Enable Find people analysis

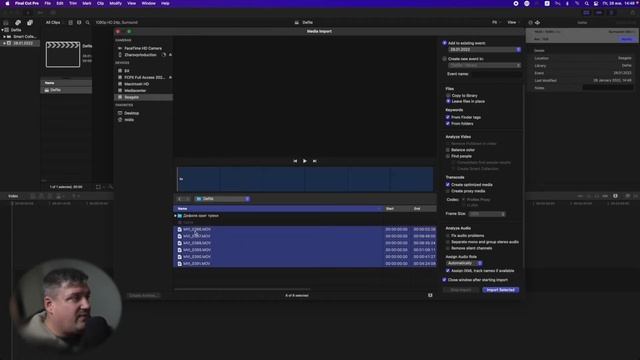[448, 156]
